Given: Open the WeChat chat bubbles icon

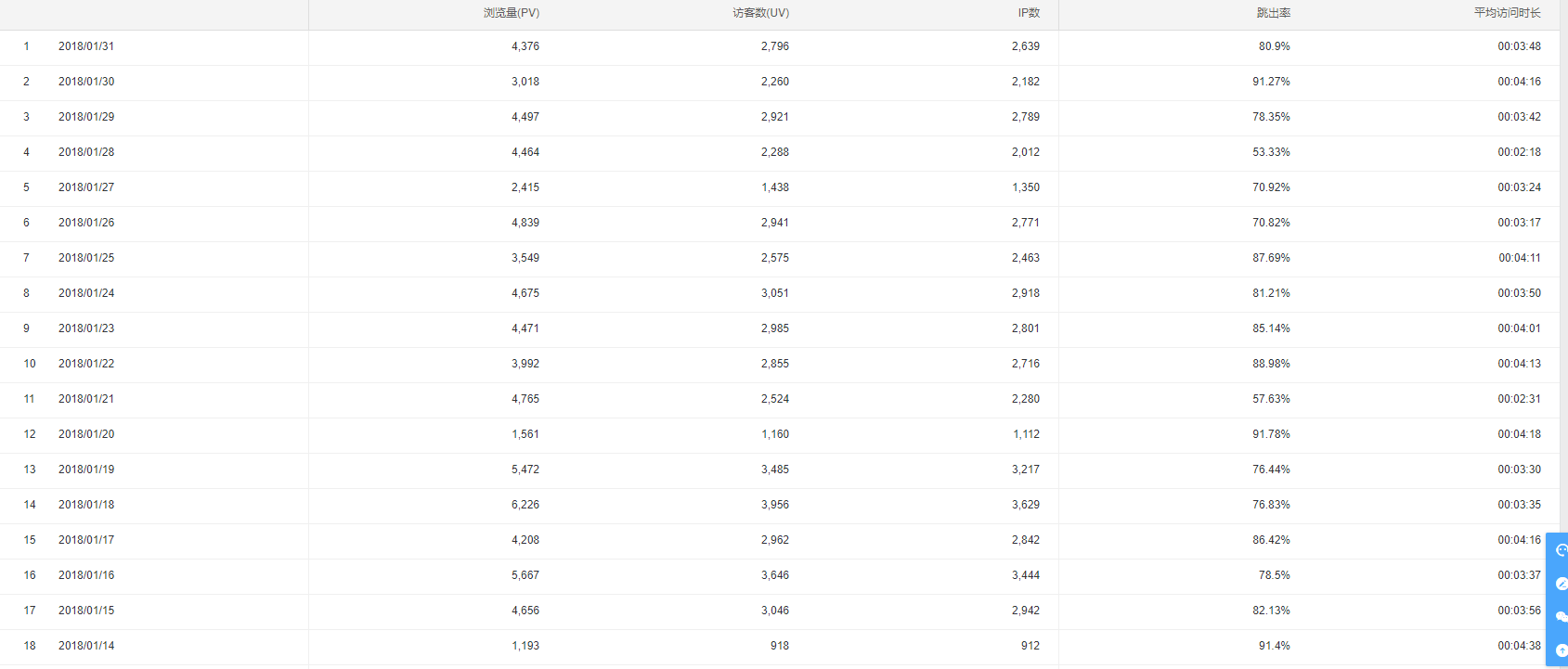Looking at the screenshot, I should [1561, 617].
